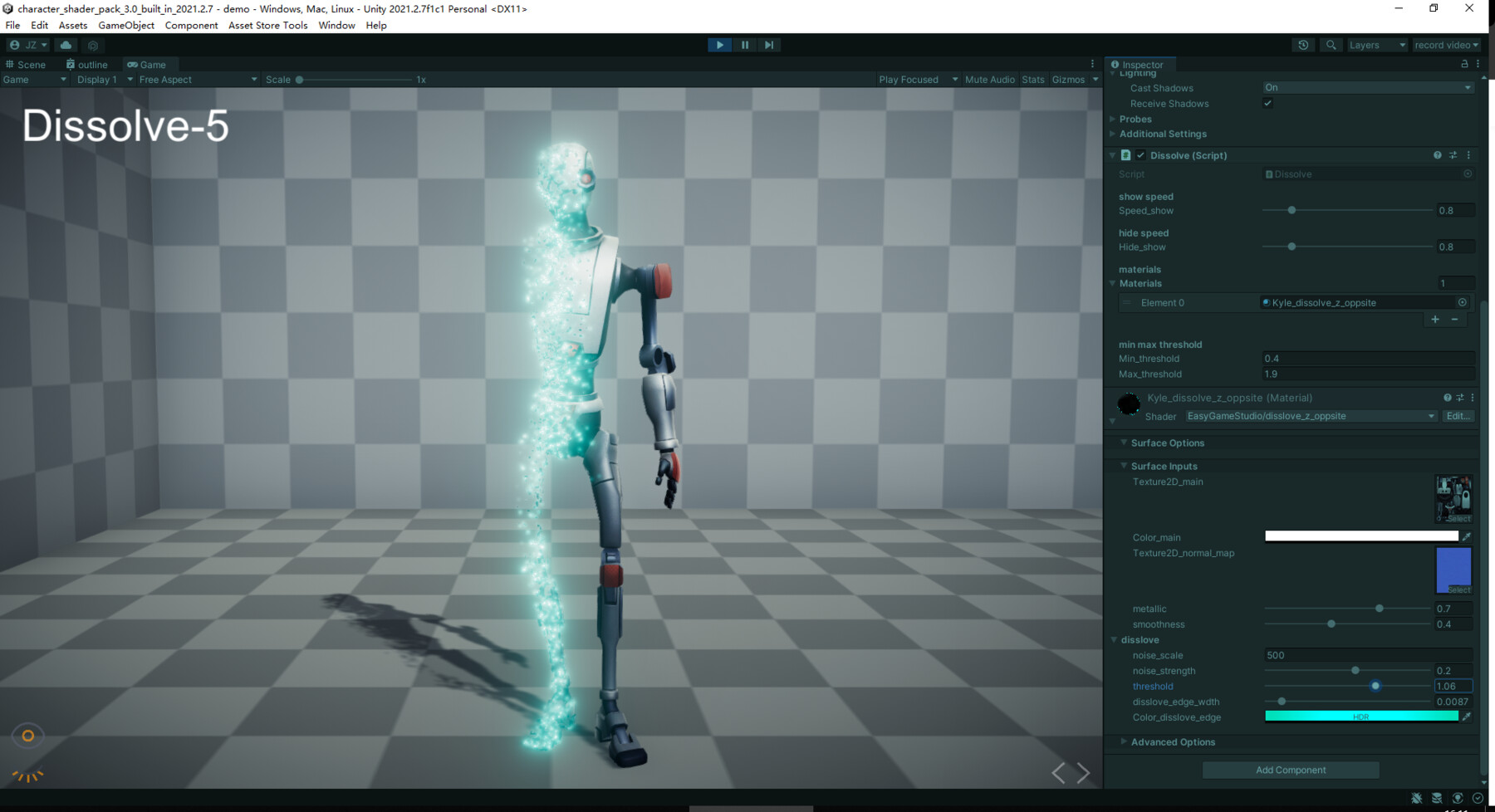Click the Pause button in the toolbar

coord(744,45)
